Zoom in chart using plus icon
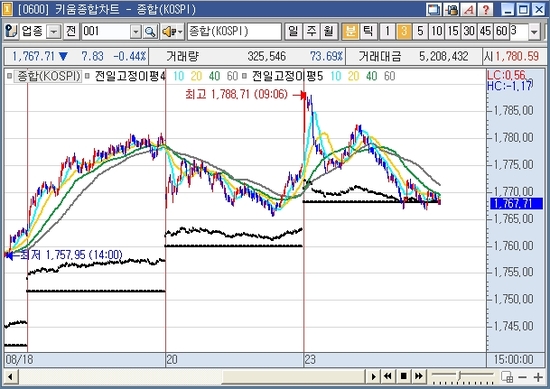This screenshot has height=389, width=550. [x=538, y=377]
